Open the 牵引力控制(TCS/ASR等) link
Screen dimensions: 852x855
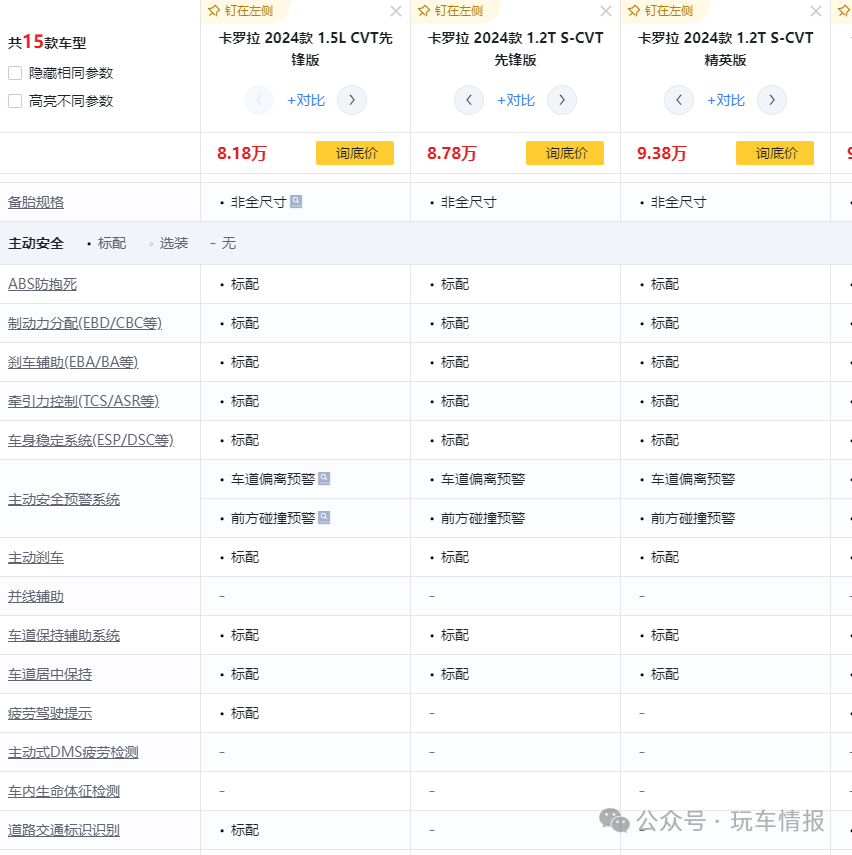(x=83, y=401)
